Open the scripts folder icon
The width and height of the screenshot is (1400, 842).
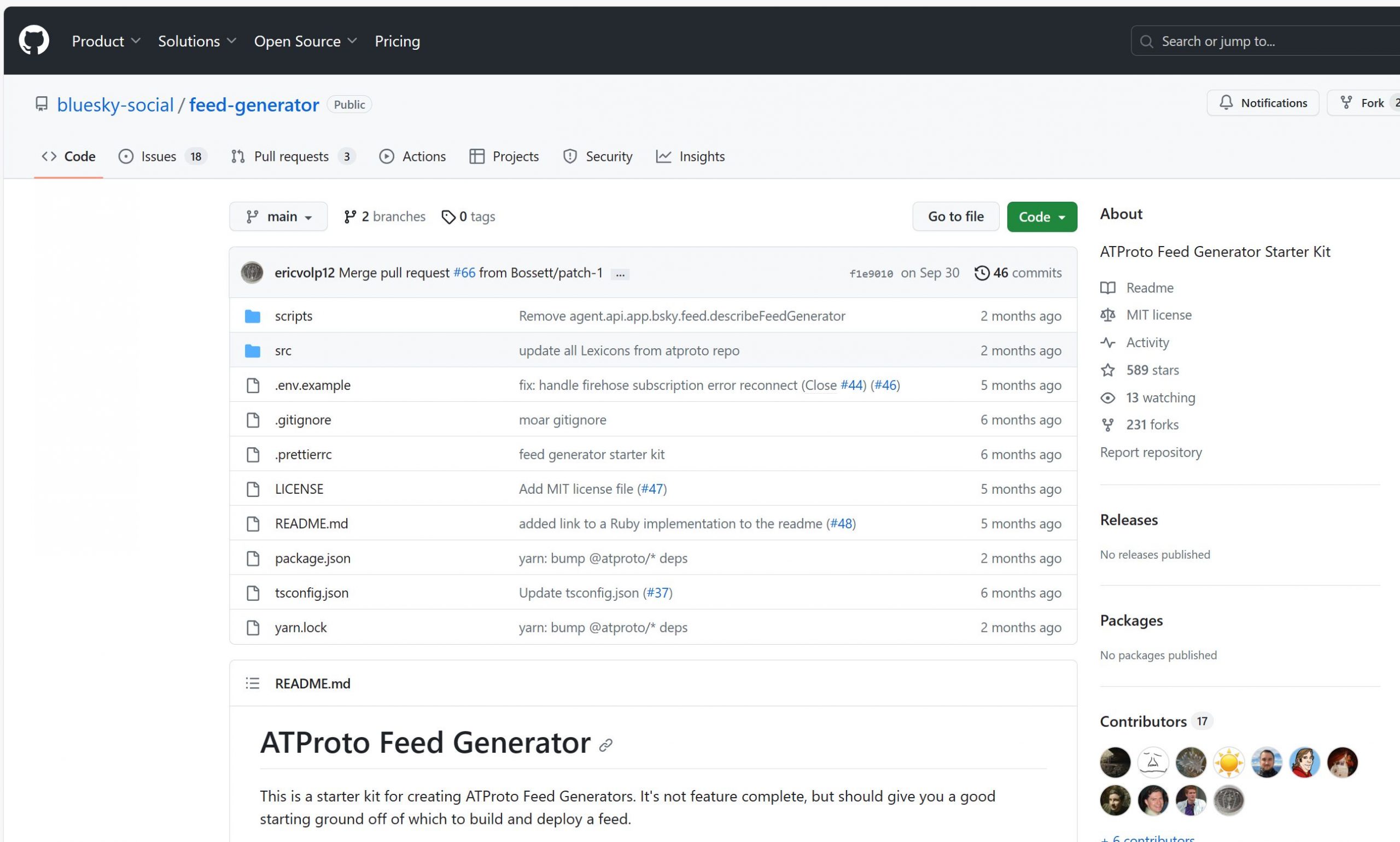pyautogui.click(x=253, y=316)
